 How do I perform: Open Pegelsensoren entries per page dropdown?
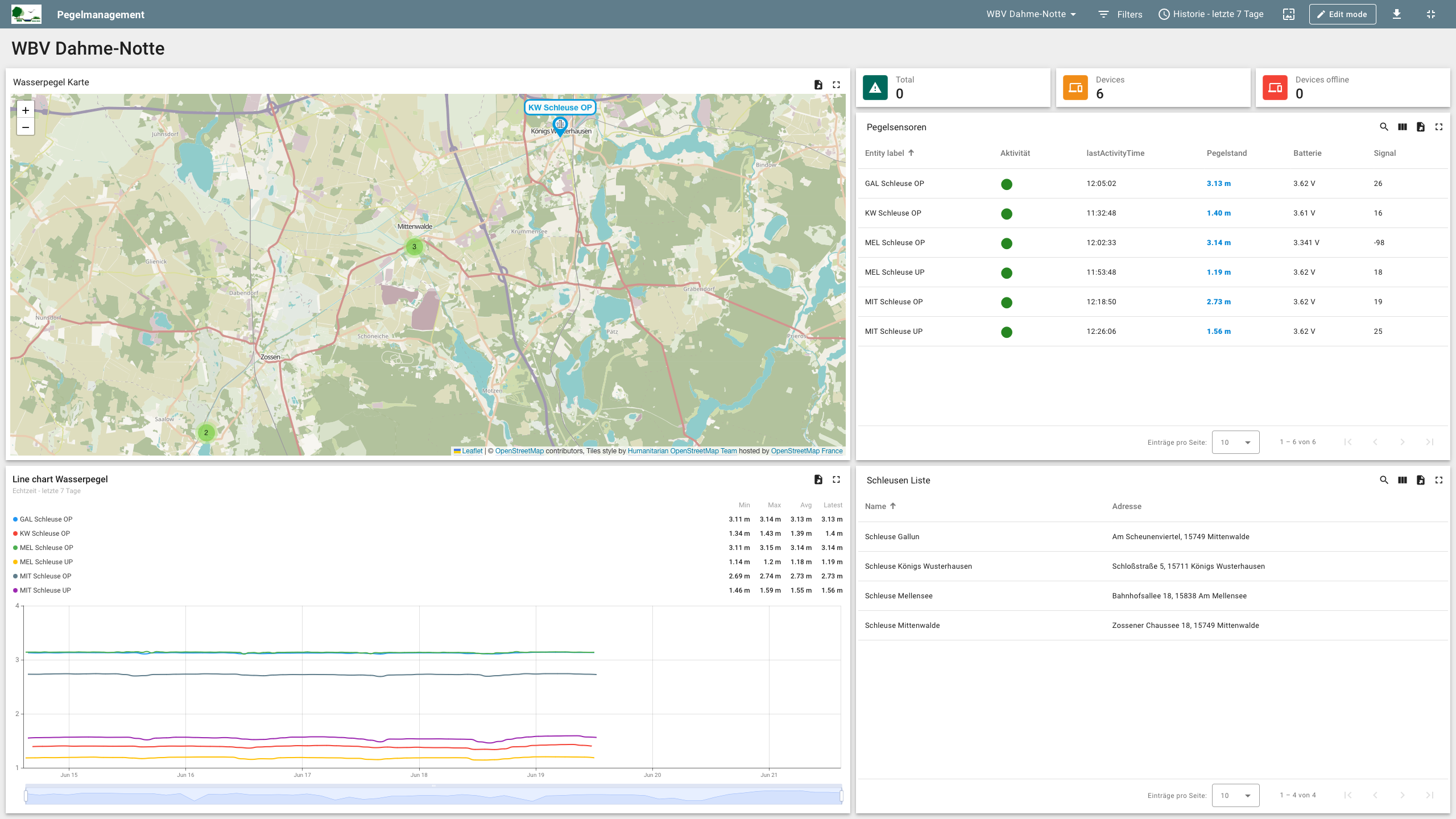pos(1235,442)
